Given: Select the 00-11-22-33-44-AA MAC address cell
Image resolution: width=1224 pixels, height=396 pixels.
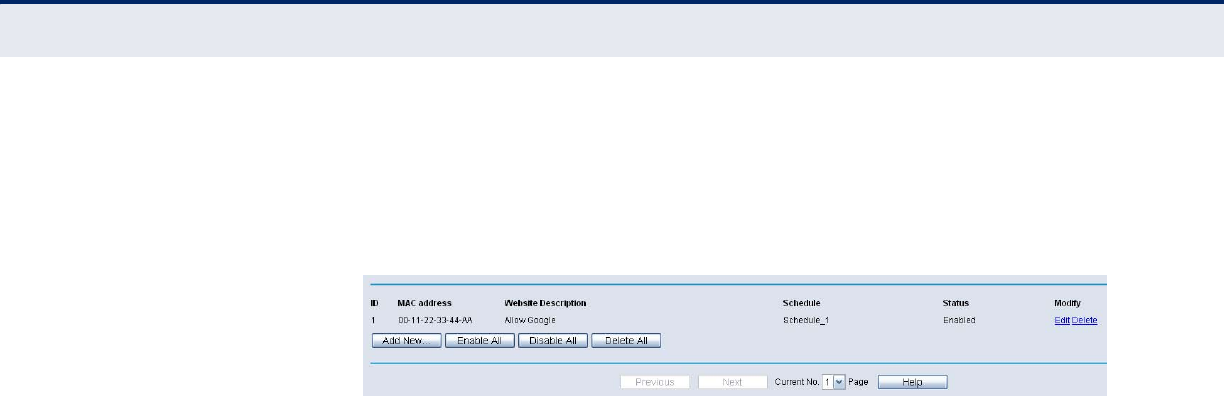Looking at the screenshot, I should (435, 320).
